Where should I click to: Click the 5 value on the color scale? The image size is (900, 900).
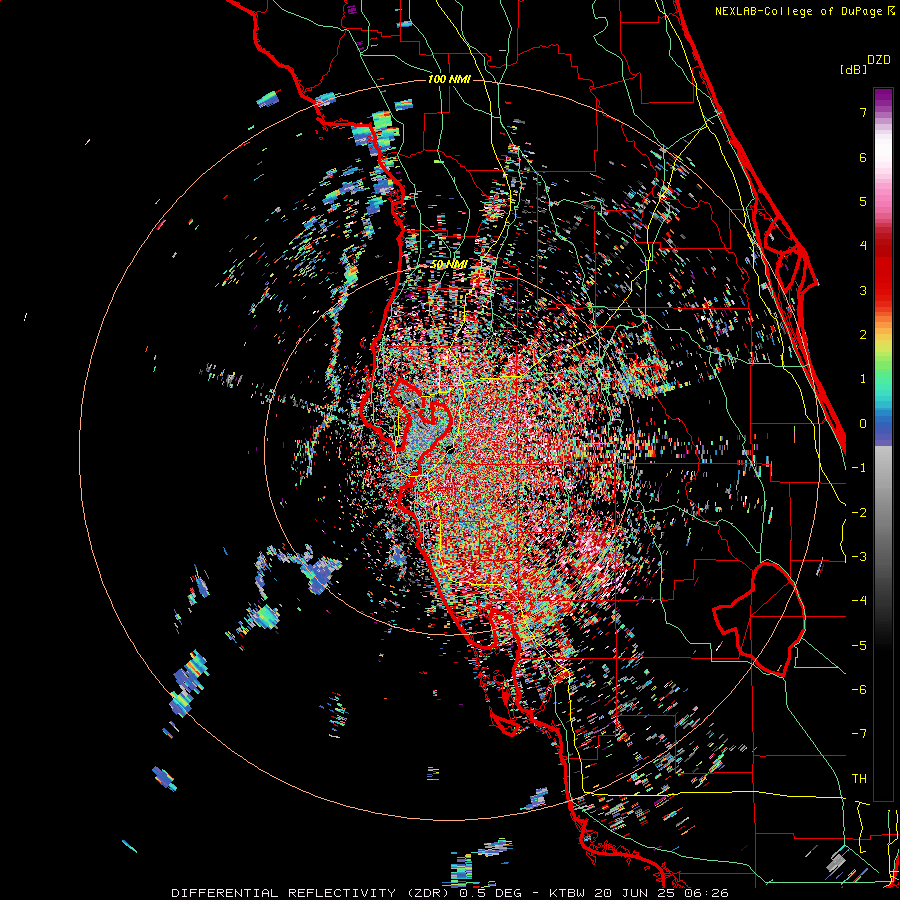click(x=863, y=201)
